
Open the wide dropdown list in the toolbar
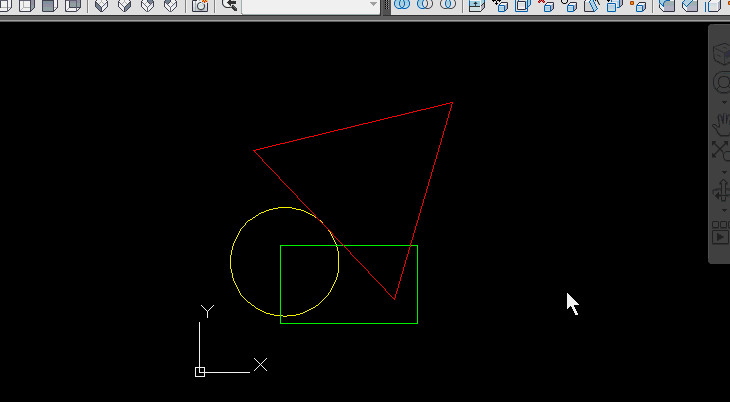click(311, 6)
